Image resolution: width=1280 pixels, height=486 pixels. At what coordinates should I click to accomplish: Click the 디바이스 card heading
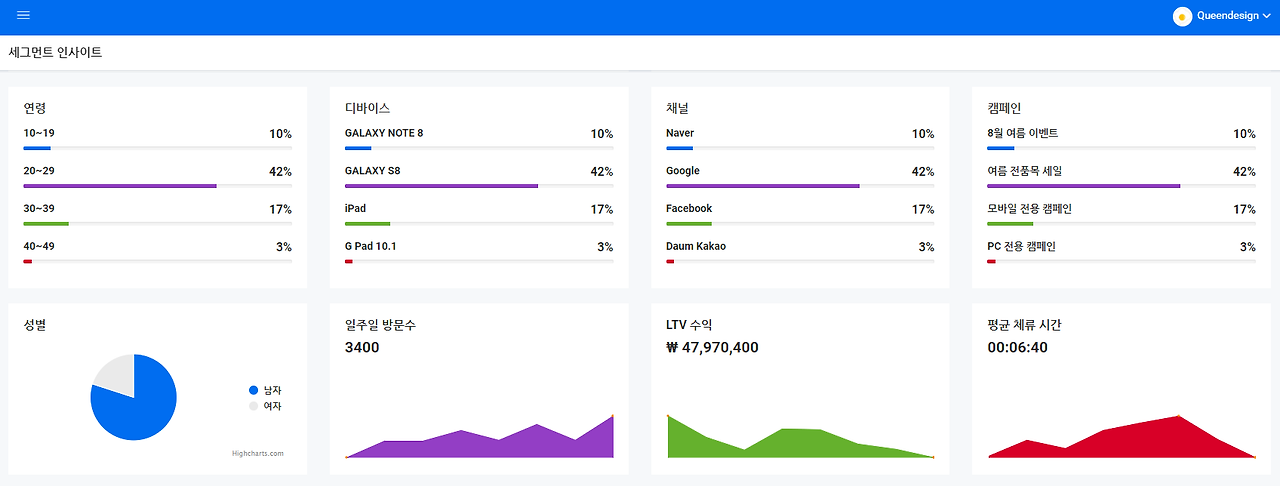(367, 108)
